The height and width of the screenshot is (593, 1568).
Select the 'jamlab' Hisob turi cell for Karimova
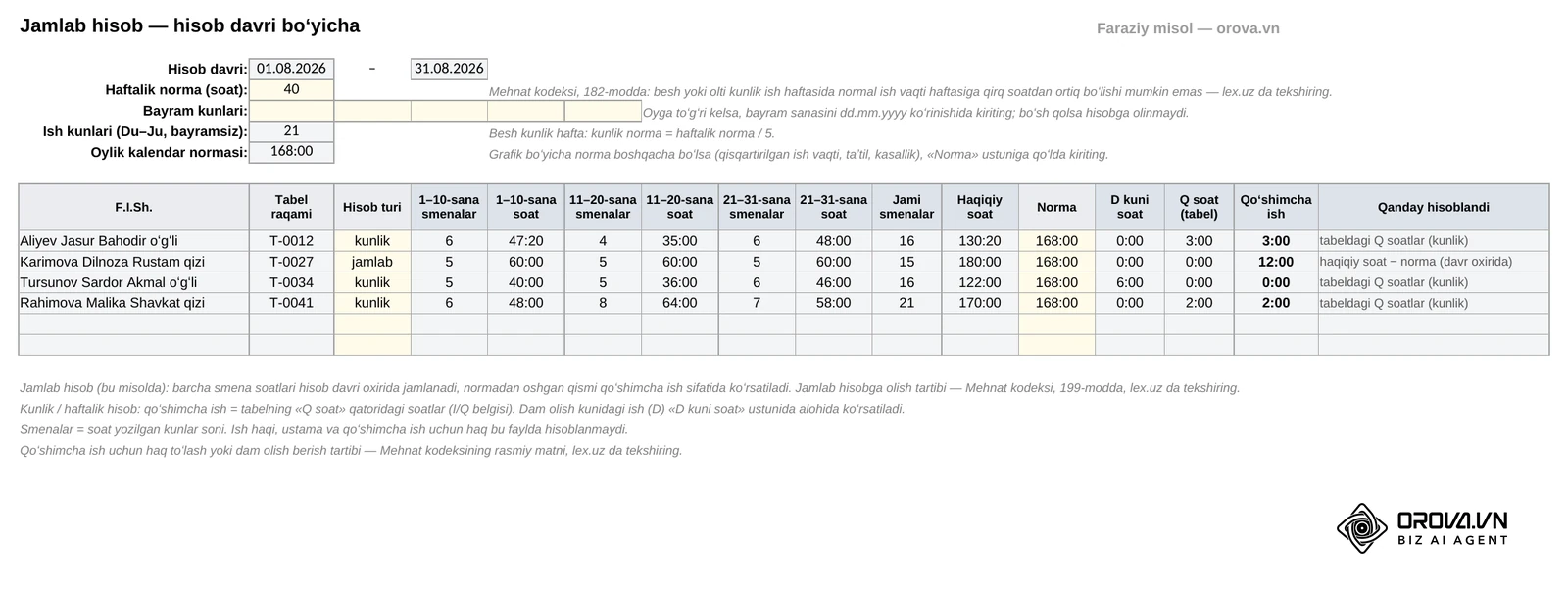point(372,262)
